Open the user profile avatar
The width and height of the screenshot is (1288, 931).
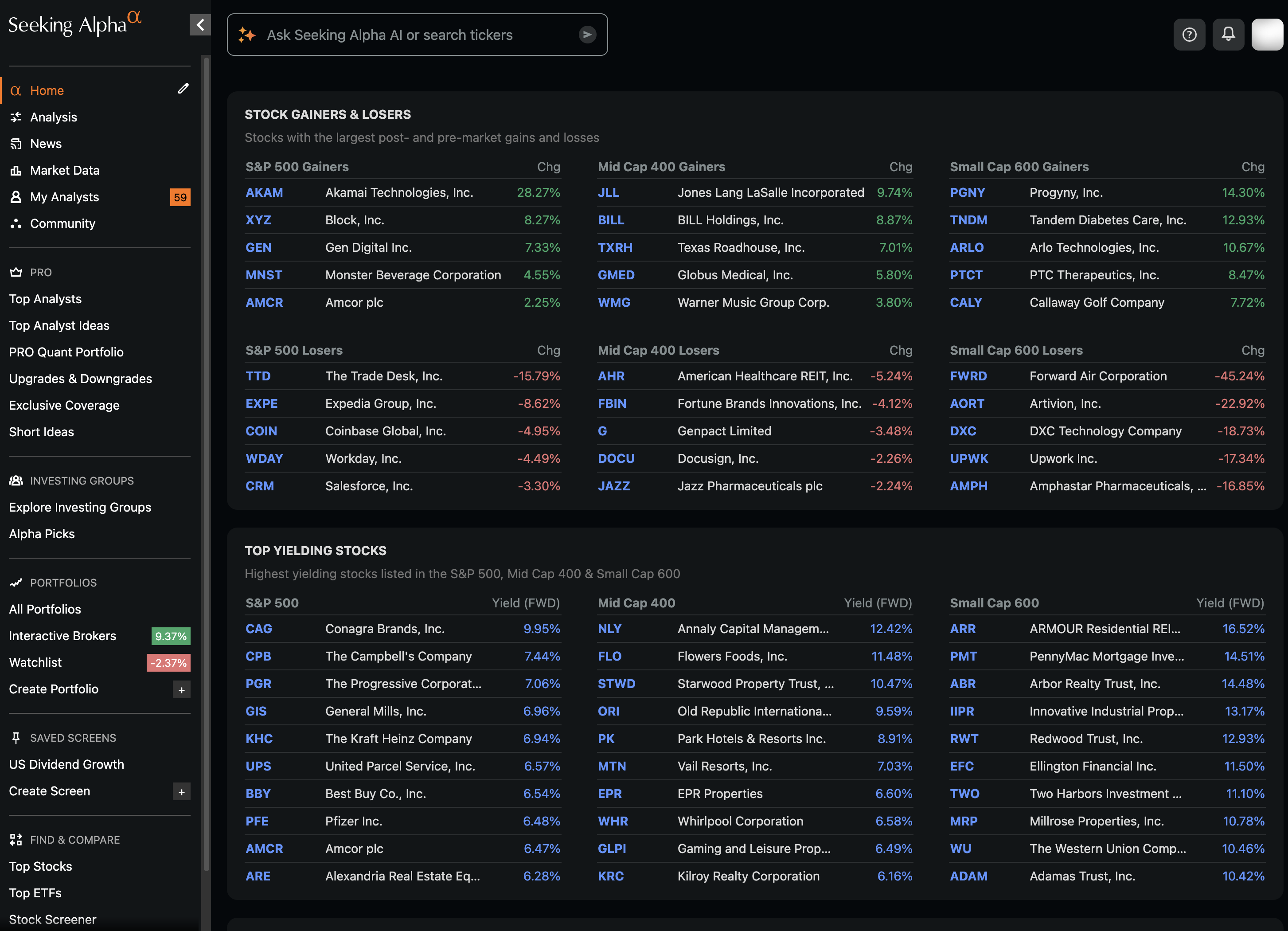[1267, 35]
